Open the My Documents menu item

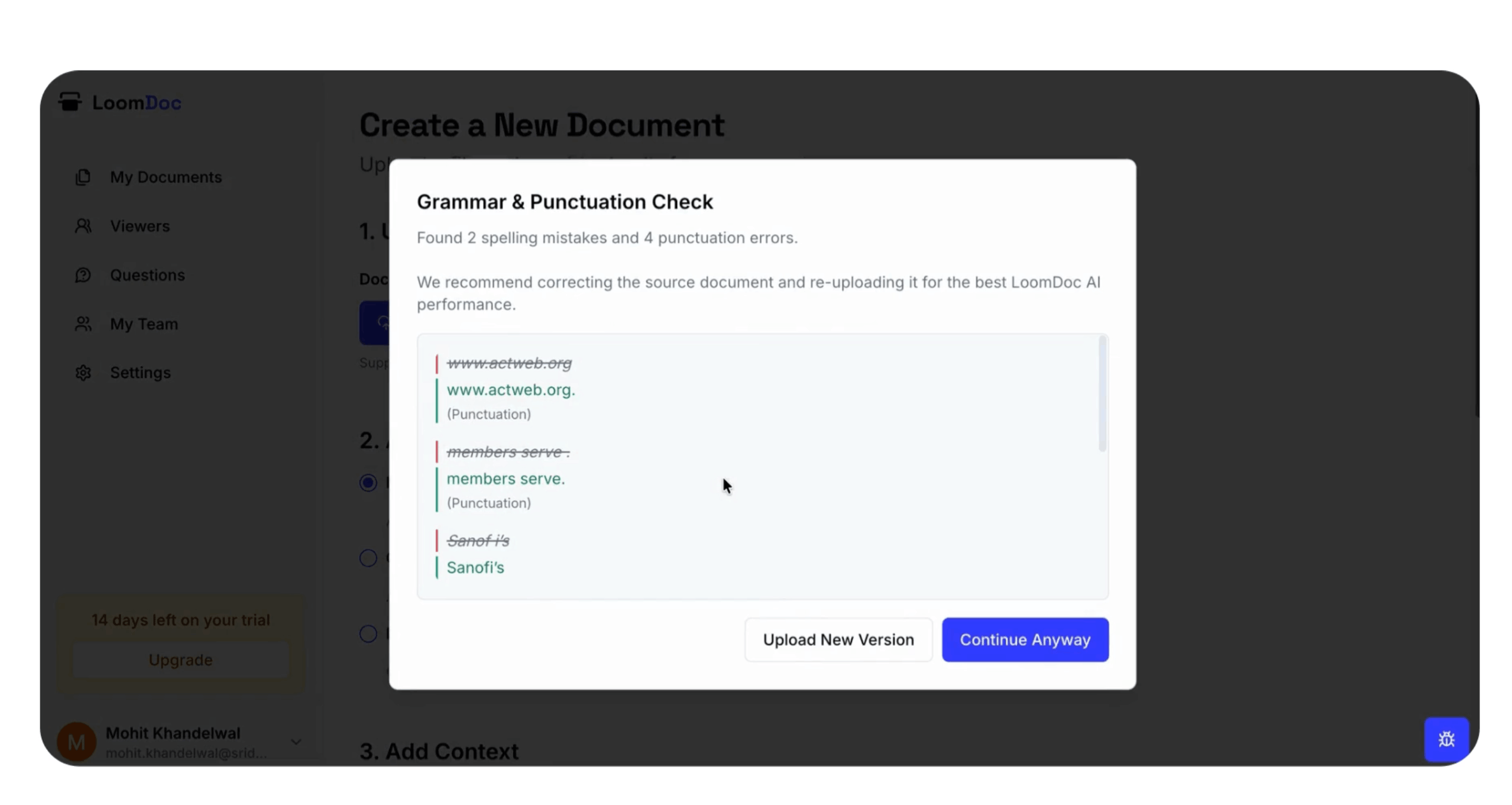click(165, 177)
